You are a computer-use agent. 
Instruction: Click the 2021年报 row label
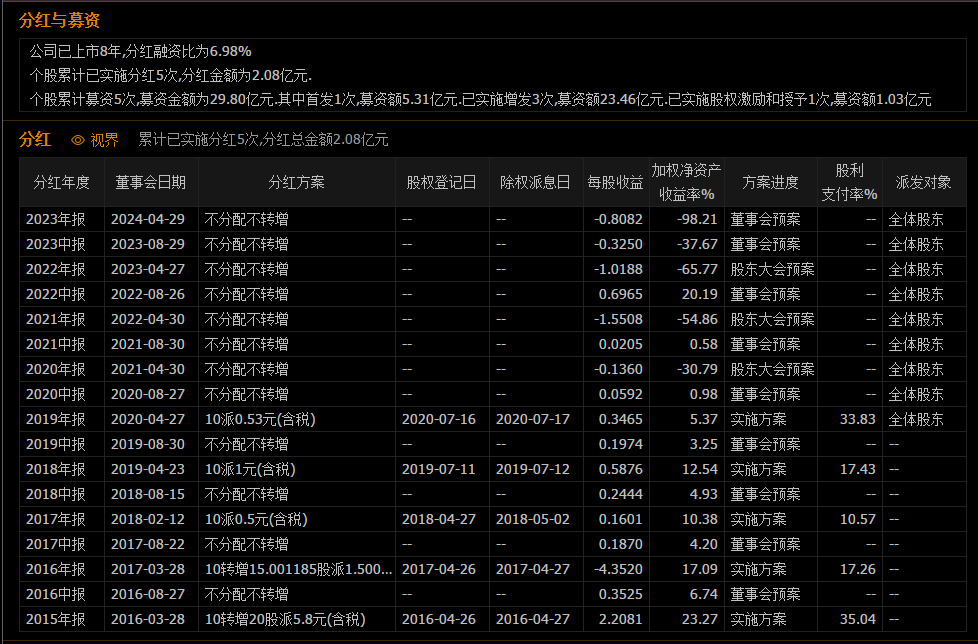56,319
